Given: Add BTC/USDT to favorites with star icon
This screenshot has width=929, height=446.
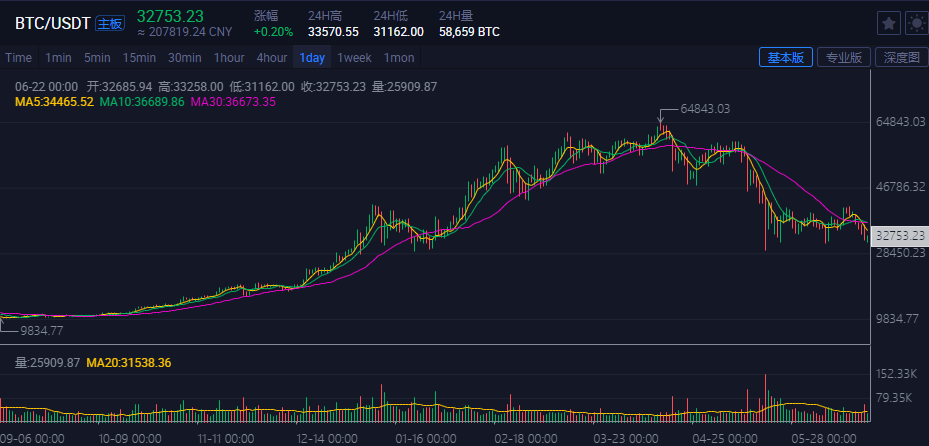Looking at the screenshot, I should pos(888,23).
